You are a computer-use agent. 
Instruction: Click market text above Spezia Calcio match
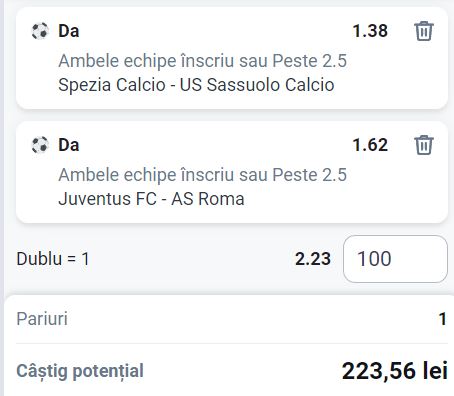tap(202, 61)
